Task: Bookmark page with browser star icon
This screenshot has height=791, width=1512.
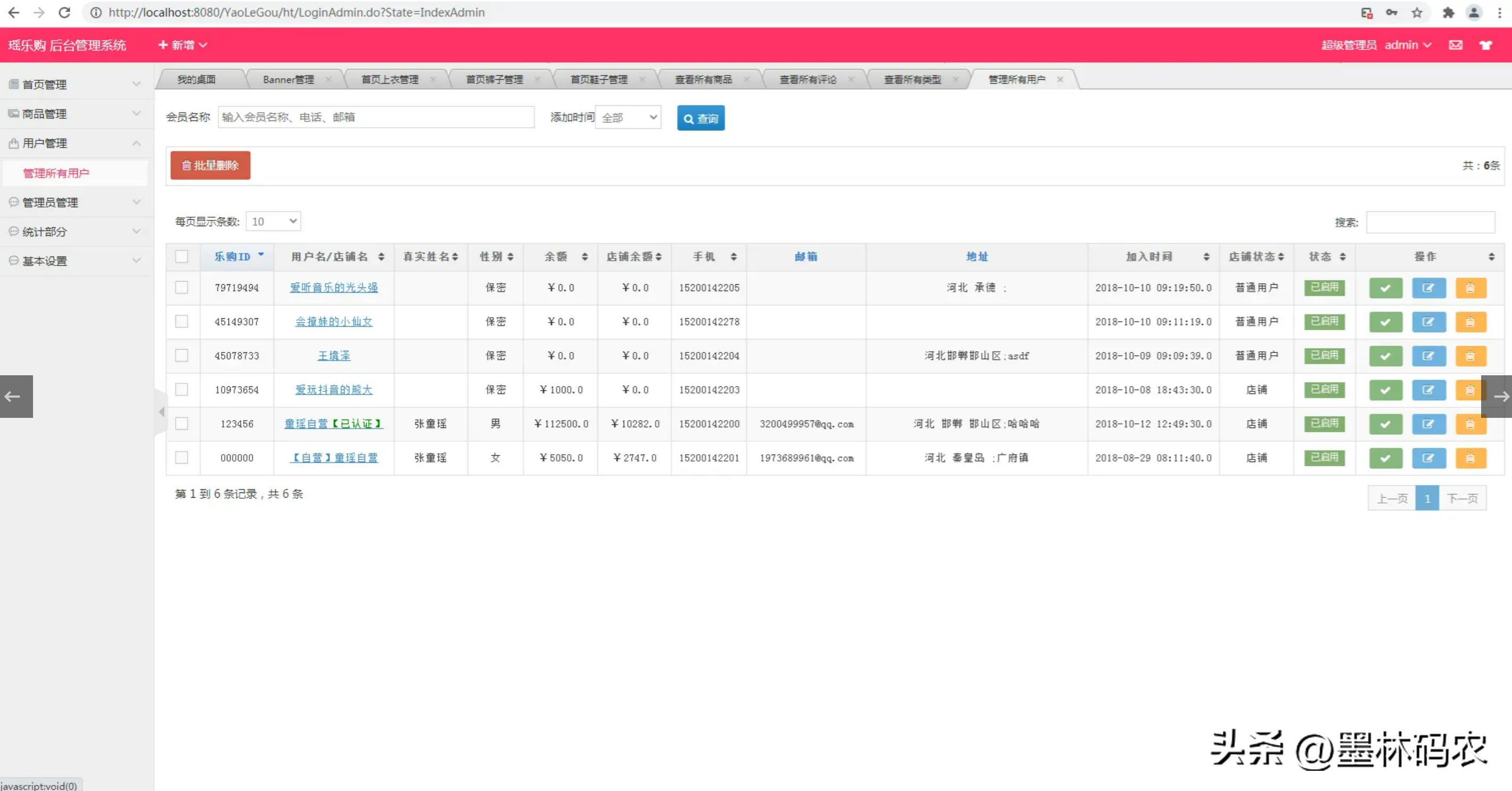Action: pyautogui.click(x=1417, y=12)
